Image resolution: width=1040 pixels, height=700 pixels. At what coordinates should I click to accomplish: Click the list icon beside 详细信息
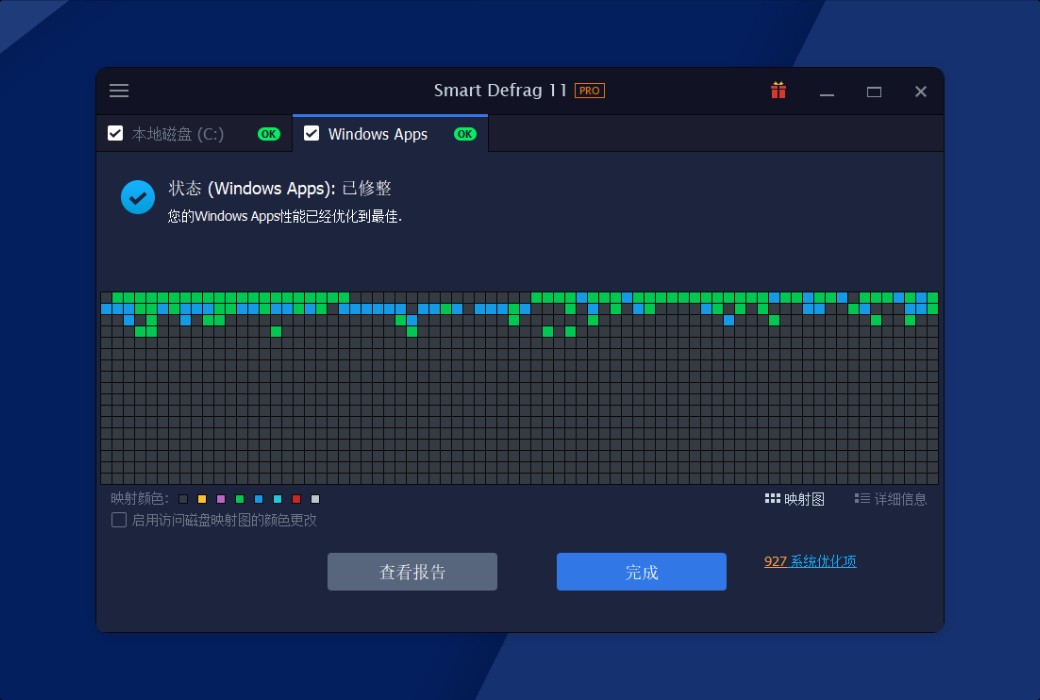click(862, 498)
